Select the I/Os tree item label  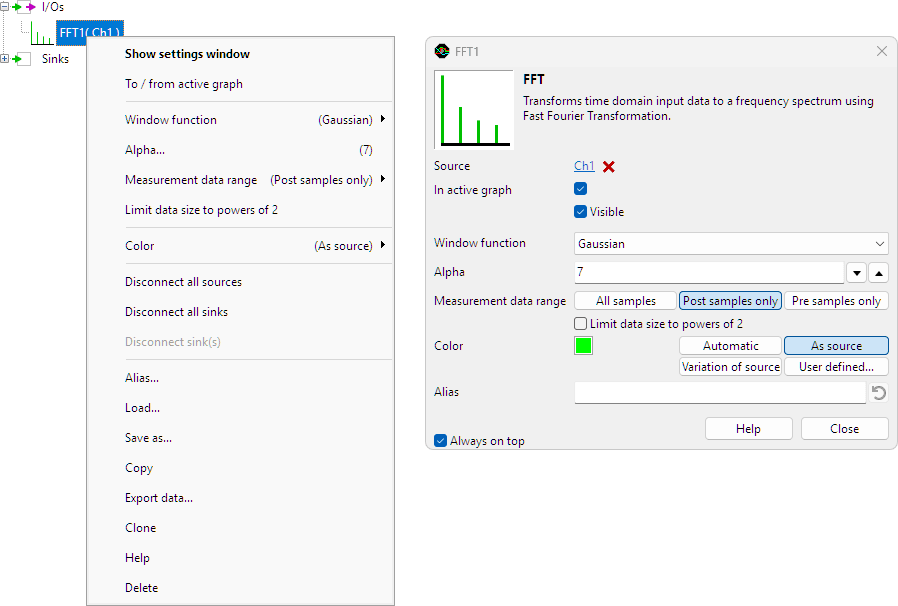coord(53,7)
